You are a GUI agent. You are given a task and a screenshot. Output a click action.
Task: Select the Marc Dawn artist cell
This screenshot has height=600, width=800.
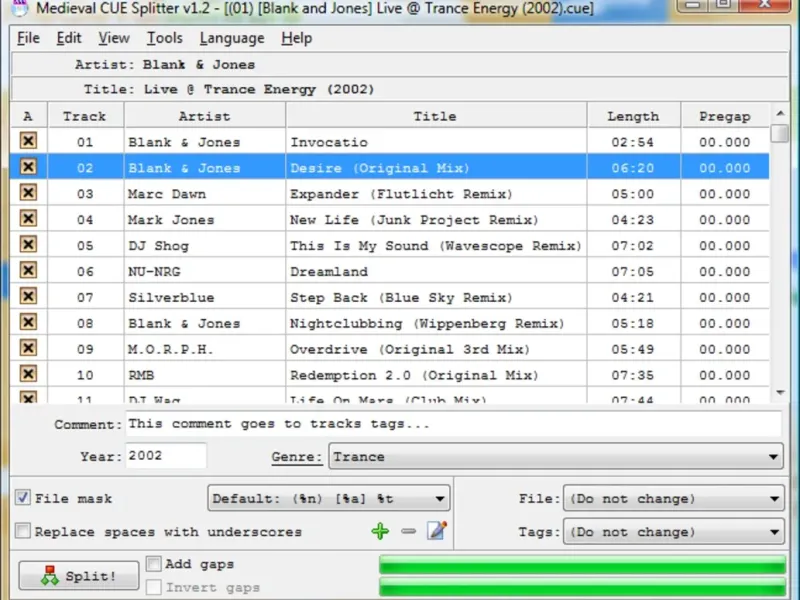[x=205, y=194]
